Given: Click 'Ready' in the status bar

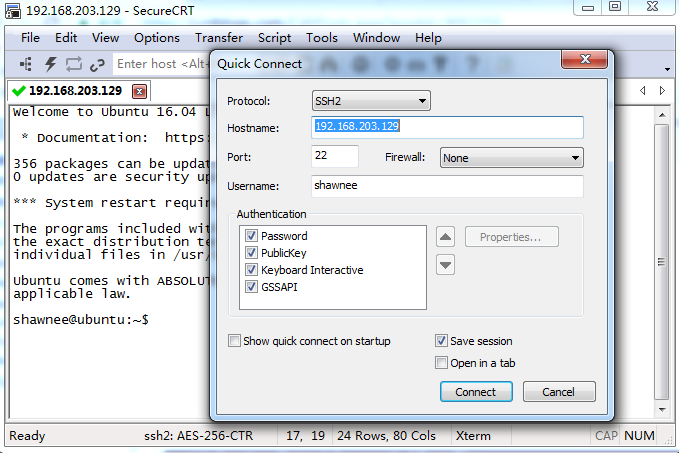Looking at the screenshot, I should 27,435.
